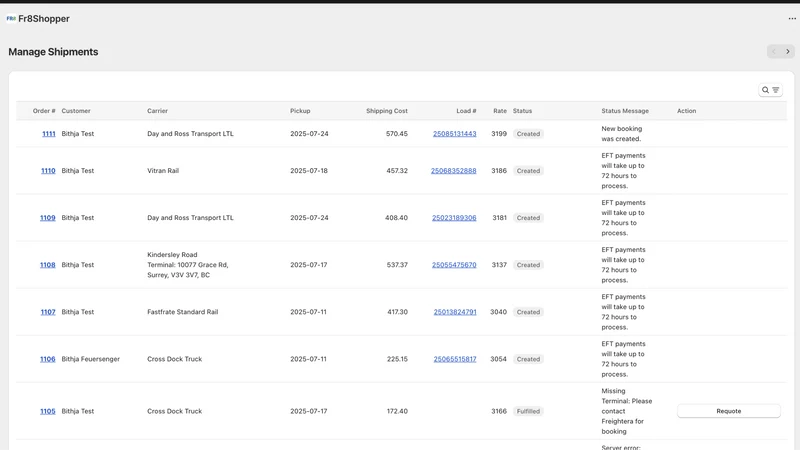Click rate value 3166
The height and width of the screenshot is (450, 800).
click(499, 411)
